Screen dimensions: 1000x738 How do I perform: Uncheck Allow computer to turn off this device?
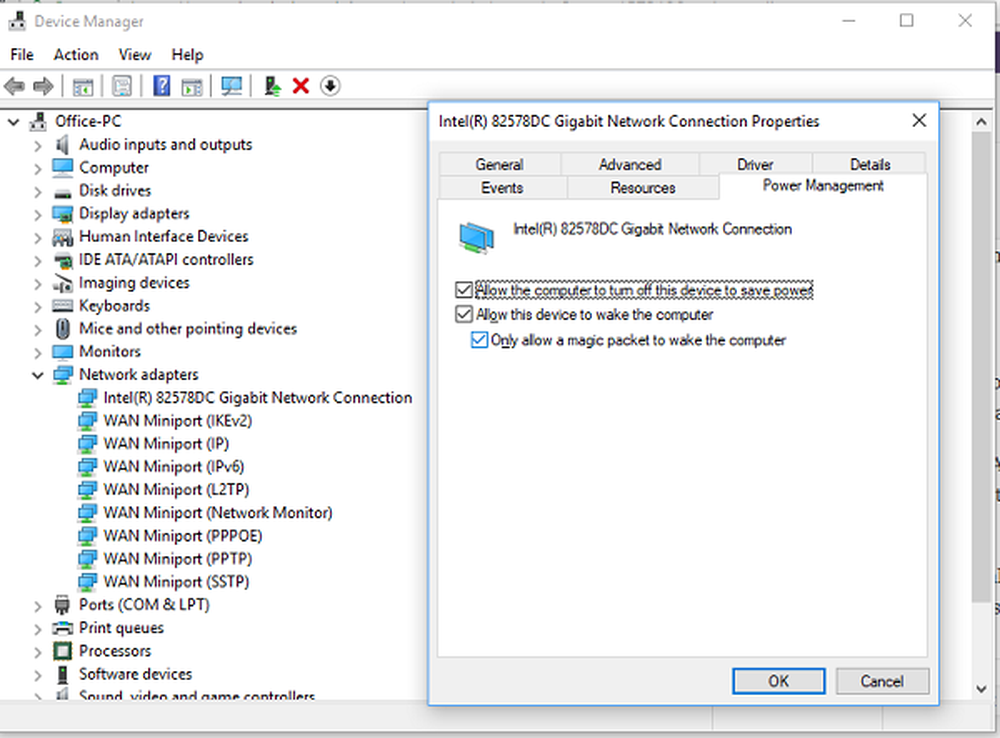[x=463, y=291]
